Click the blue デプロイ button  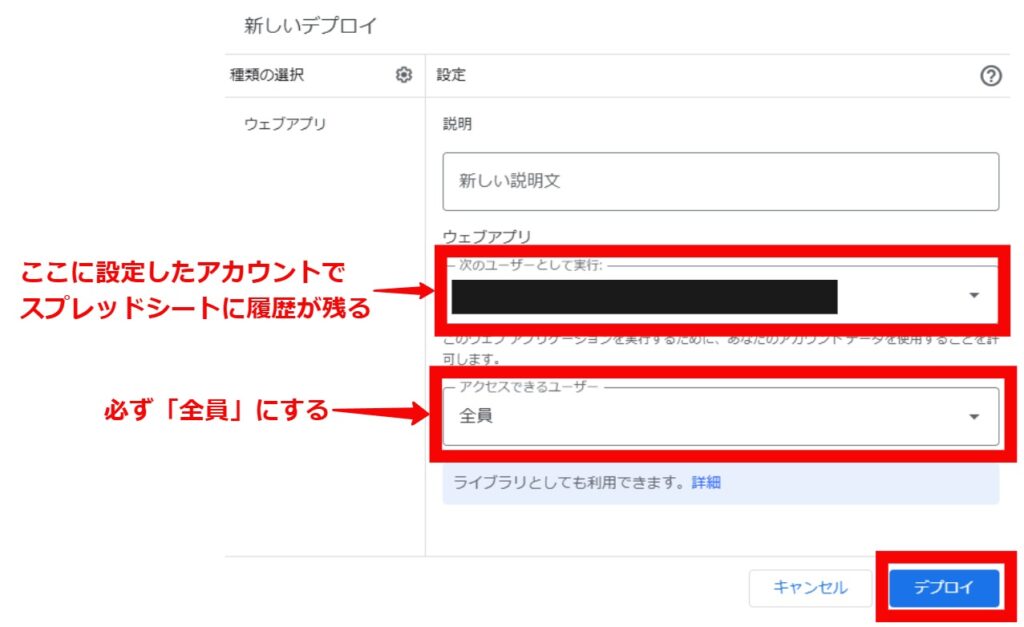[944, 587]
